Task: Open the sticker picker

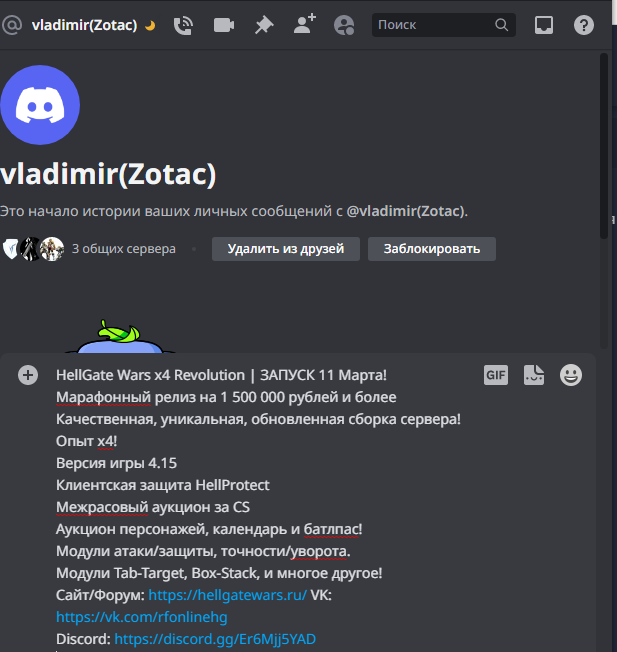Action: pyautogui.click(x=534, y=375)
